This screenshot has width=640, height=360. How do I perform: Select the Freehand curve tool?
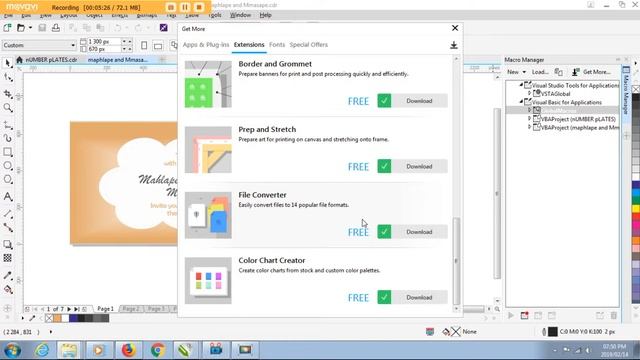pos(8,125)
